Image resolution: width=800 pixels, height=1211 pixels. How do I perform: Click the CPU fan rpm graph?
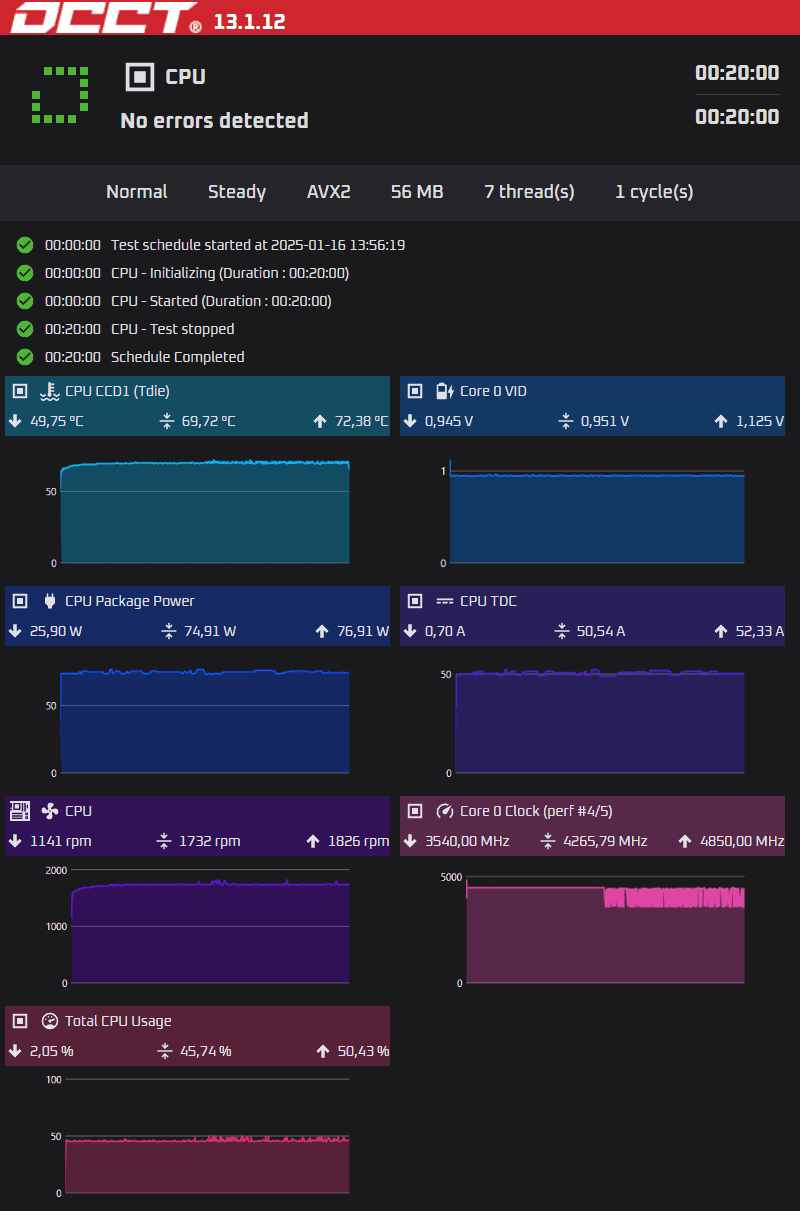pos(210,927)
